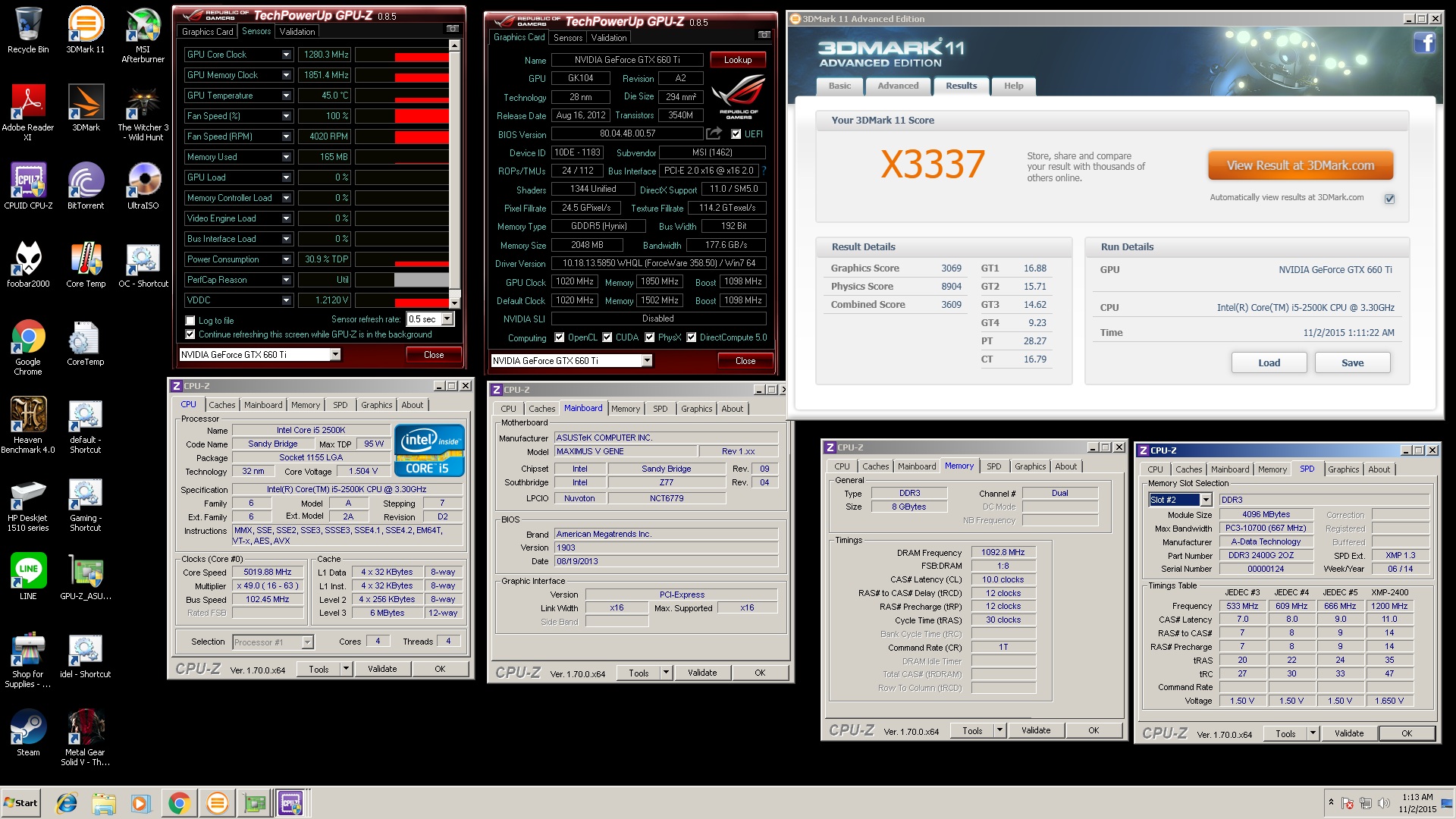This screenshot has width=1456, height=819.
Task: Open Tools dropdown arrow in CPU-Z CPU window
Action: click(346, 669)
